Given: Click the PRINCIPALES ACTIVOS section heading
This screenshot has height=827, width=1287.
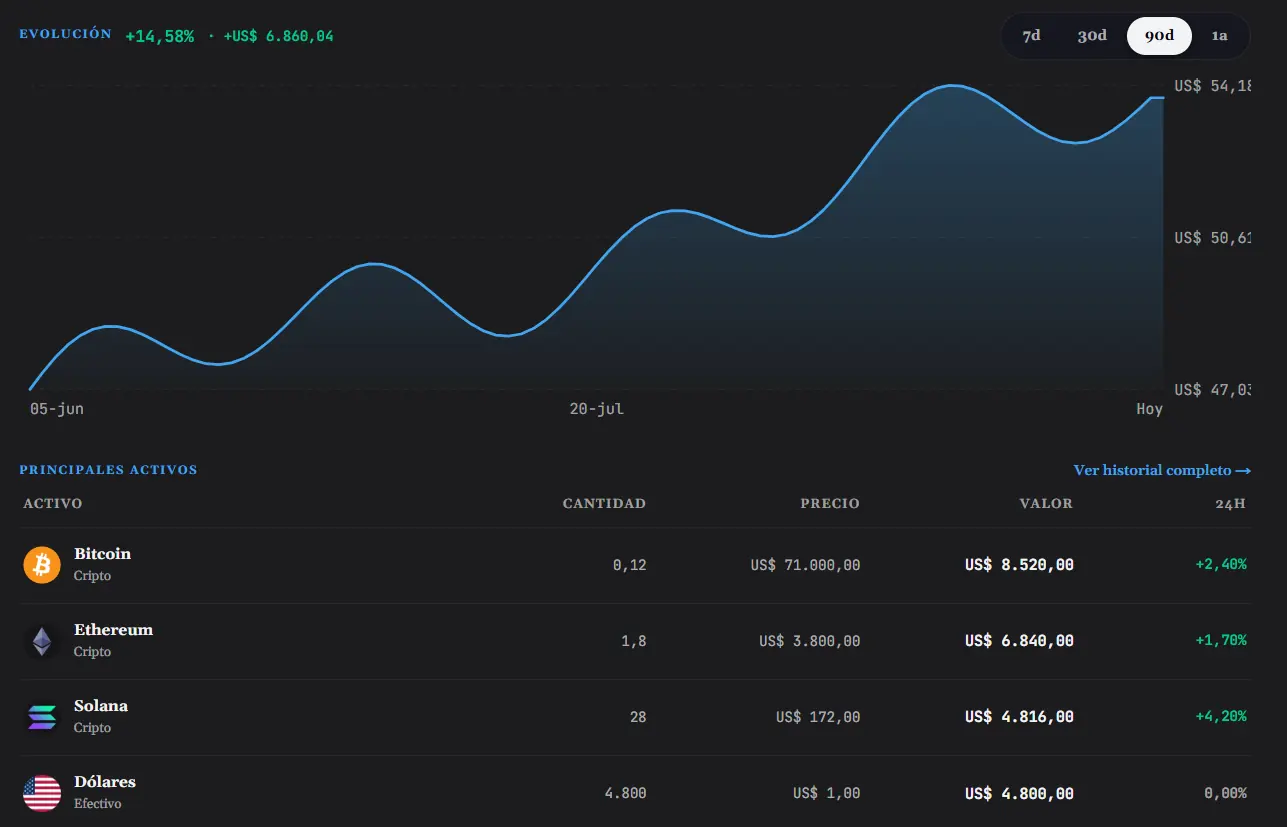Looking at the screenshot, I should [x=108, y=470].
